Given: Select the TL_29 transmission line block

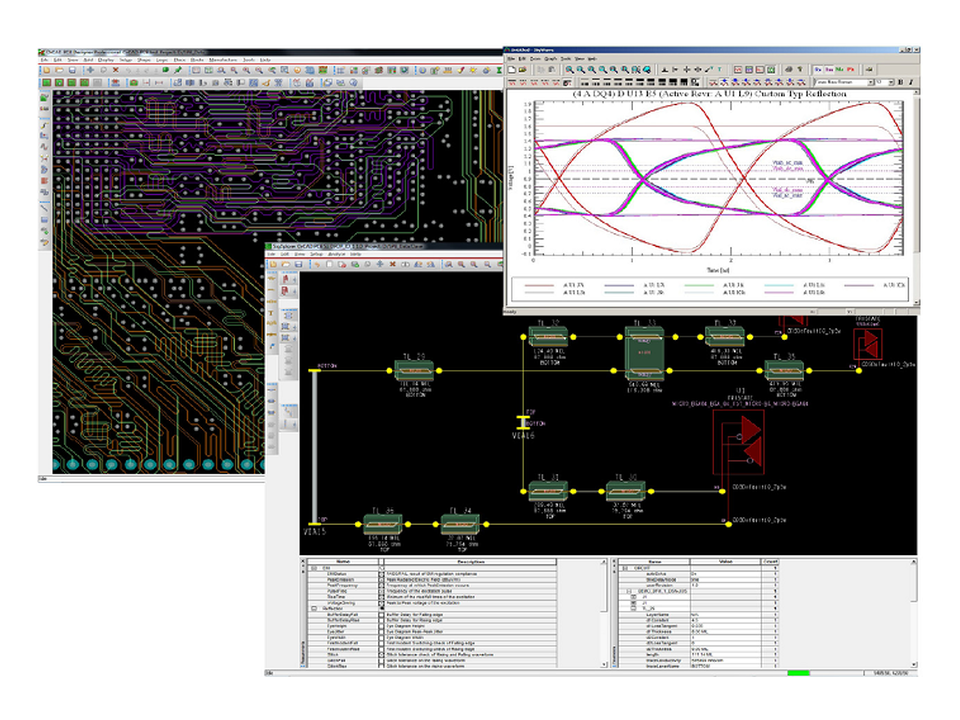Looking at the screenshot, I should point(414,370).
